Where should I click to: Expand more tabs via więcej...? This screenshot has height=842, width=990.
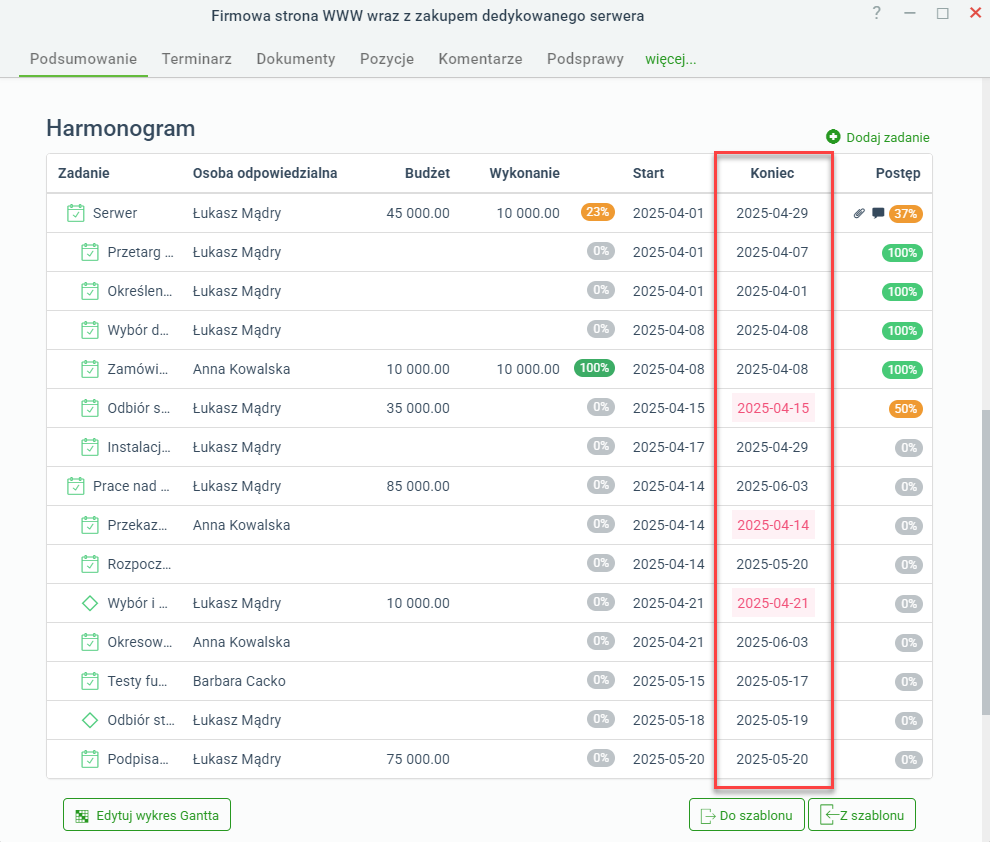tap(671, 59)
